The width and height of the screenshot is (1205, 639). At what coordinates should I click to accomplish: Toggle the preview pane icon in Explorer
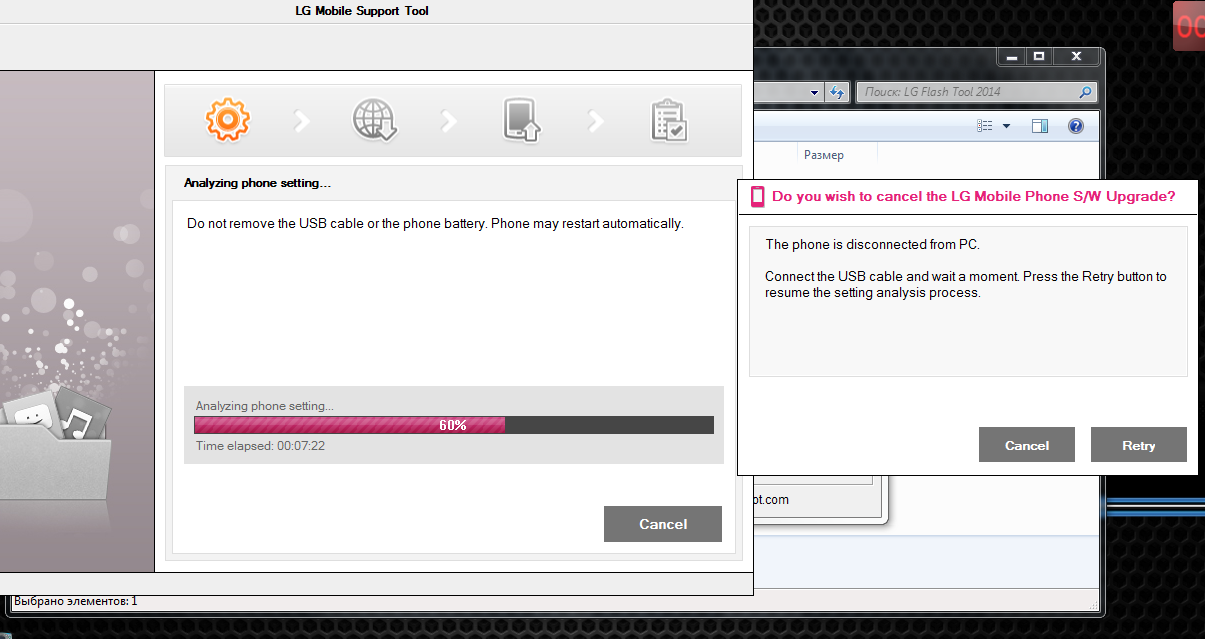(1040, 126)
